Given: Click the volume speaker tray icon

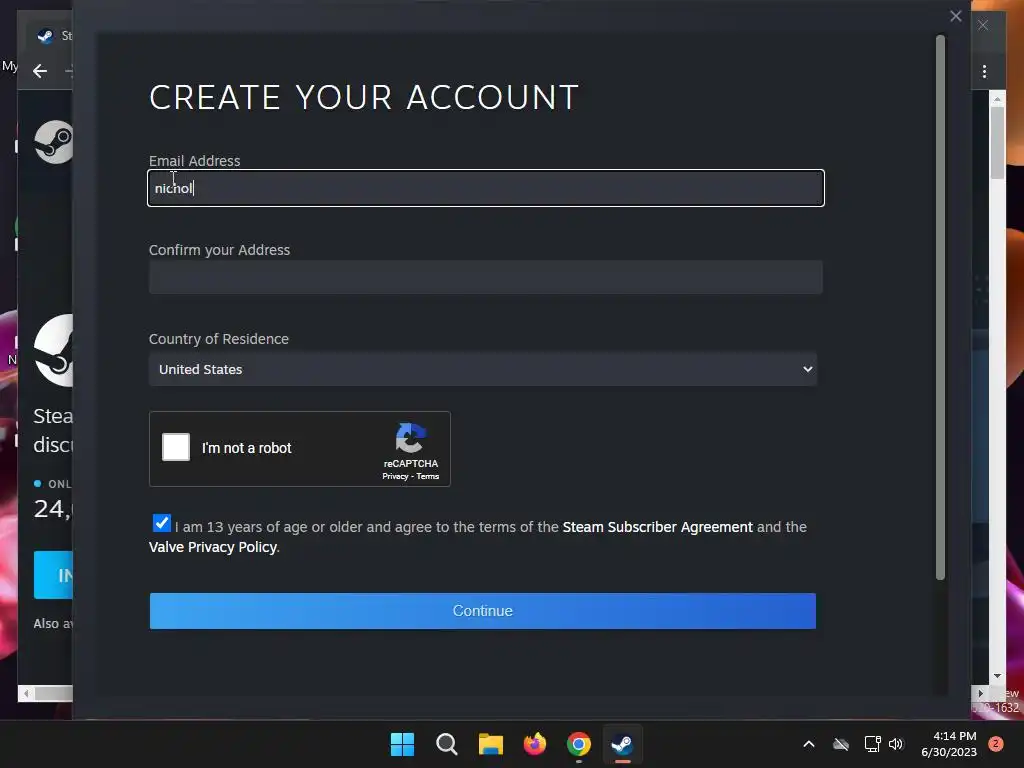Looking at the screenshot, I should coord(896,744).
